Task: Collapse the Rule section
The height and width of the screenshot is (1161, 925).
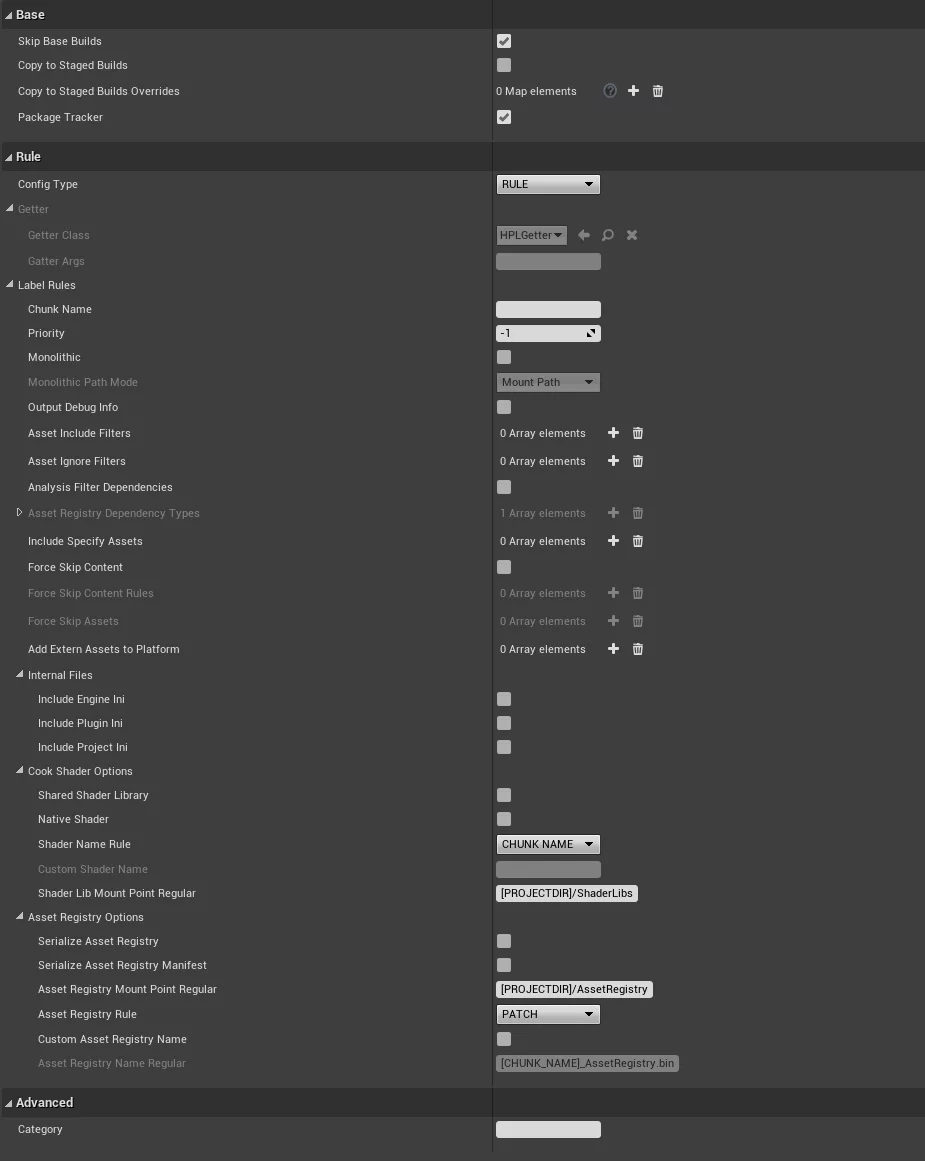Action: 9,157
